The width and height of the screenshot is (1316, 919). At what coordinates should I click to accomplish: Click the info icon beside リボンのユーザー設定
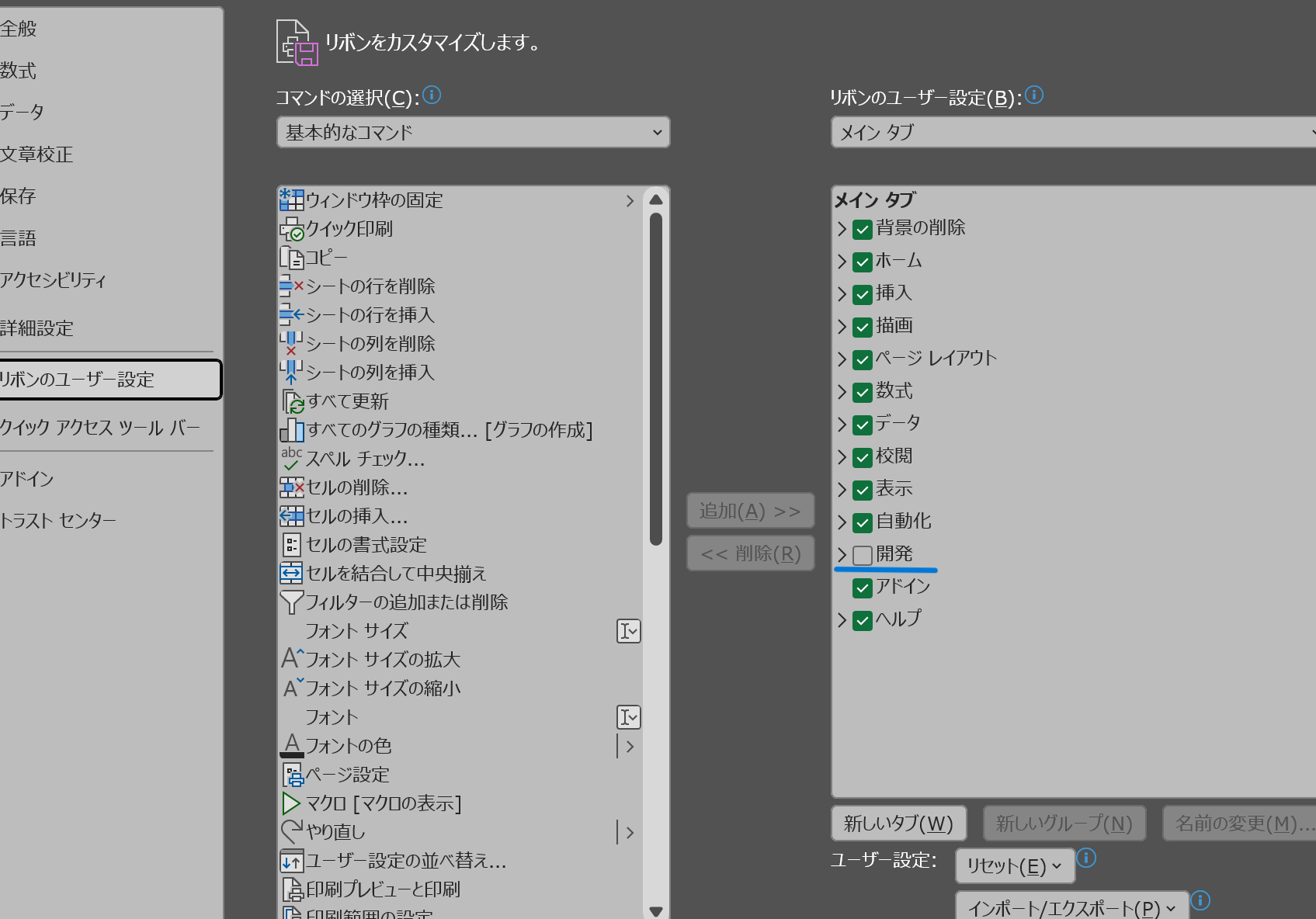click(x=1034, y=95)
